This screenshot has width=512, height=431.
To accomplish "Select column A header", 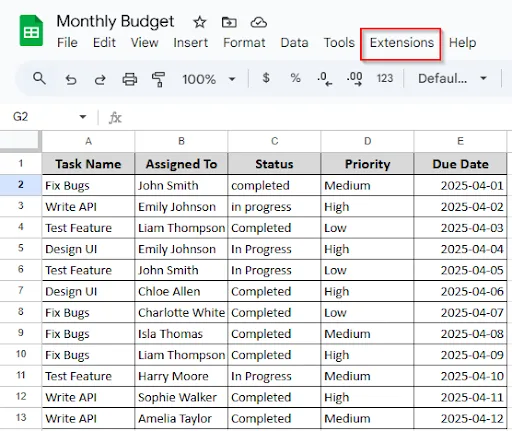I will pos(88,141).
